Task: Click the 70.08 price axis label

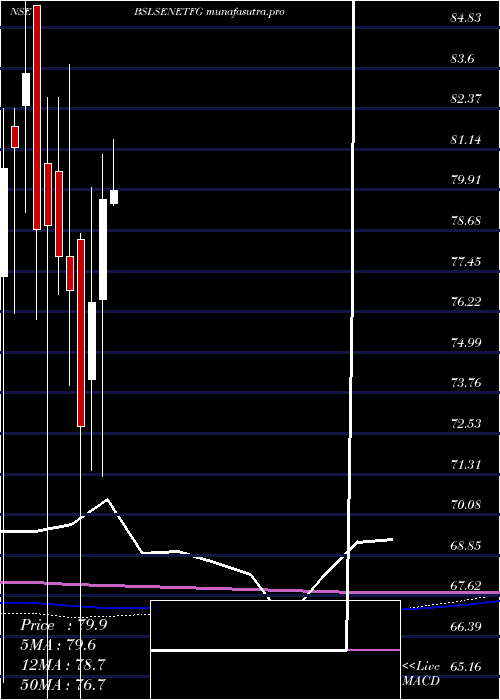Action: pyautogui.click(x=466, y=504)
